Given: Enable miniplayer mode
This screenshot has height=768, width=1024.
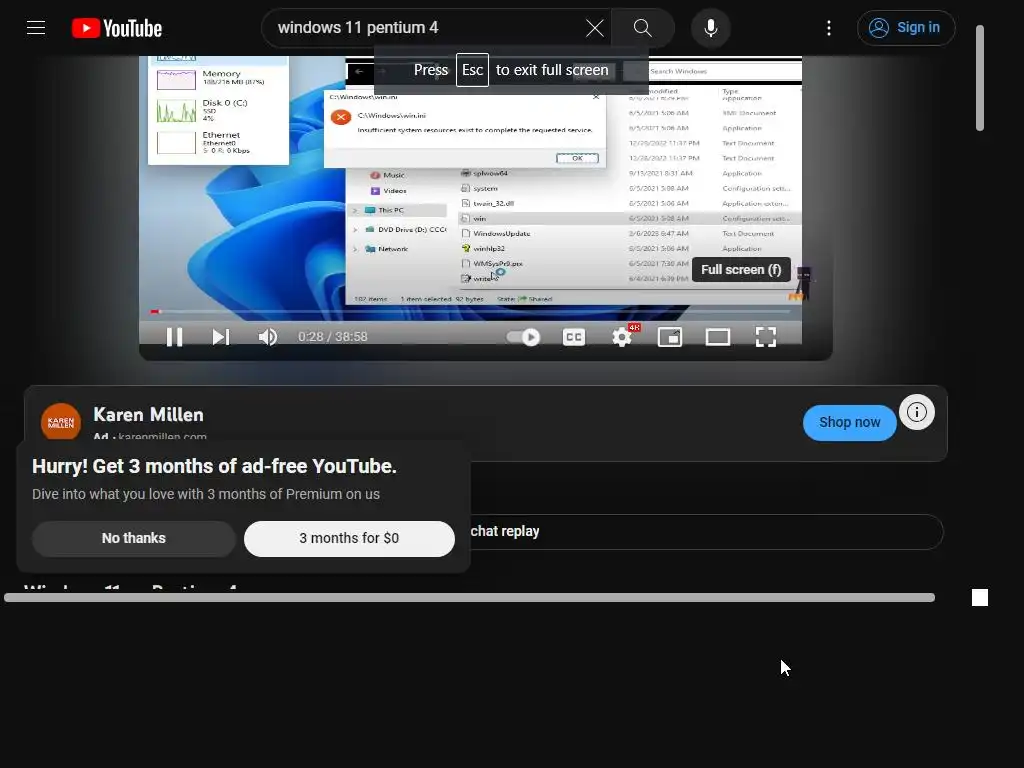Looking at the screenshot, I should pyautogui.click(x=669, y=337).
